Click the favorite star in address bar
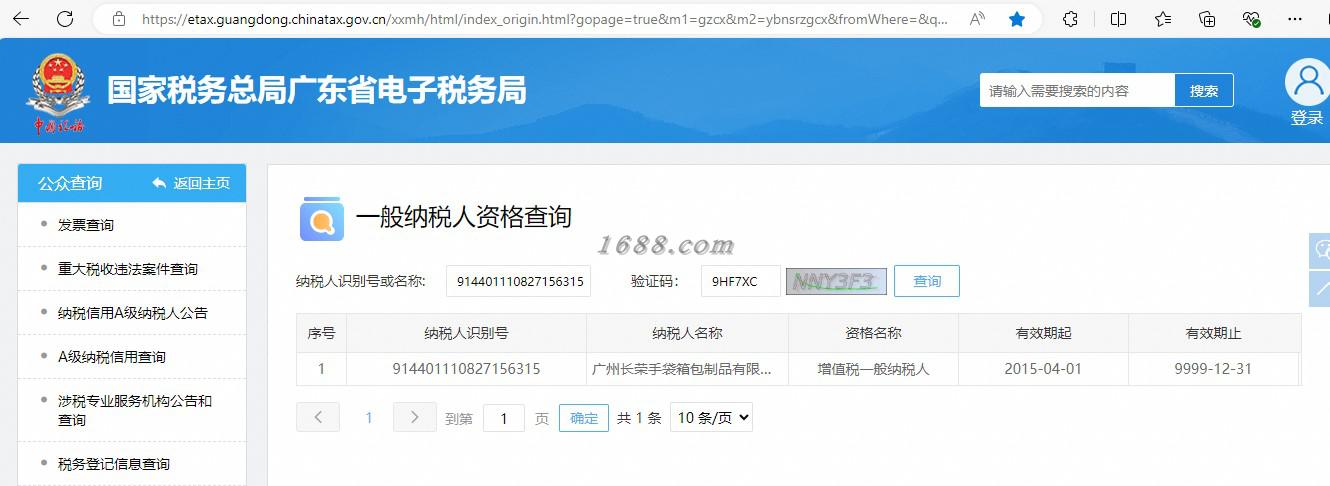 pos(1017,19)
